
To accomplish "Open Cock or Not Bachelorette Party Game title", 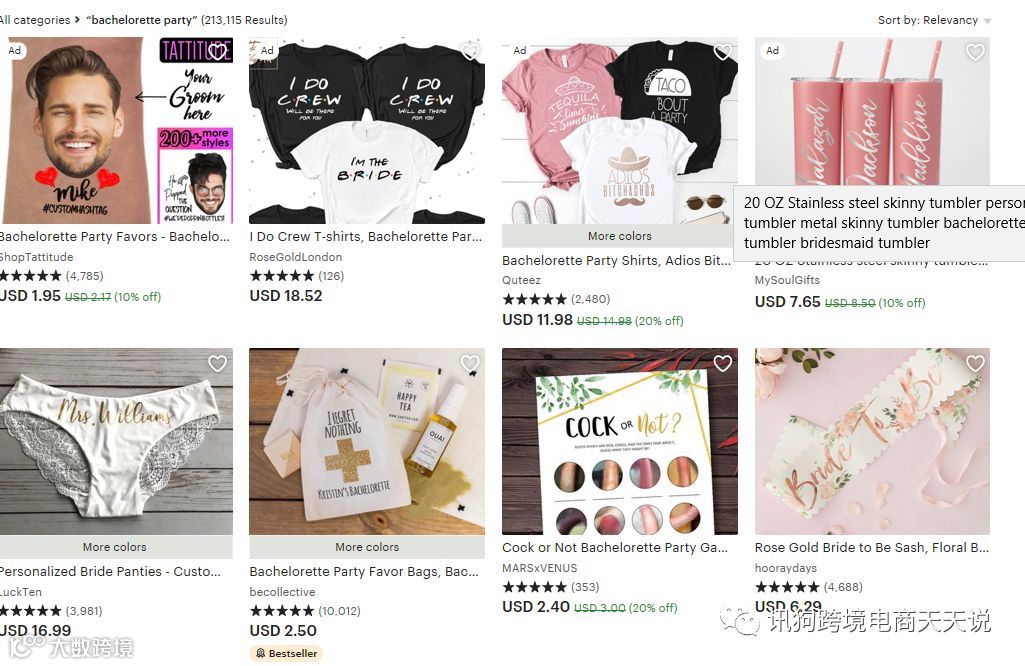I will point(614,548).
